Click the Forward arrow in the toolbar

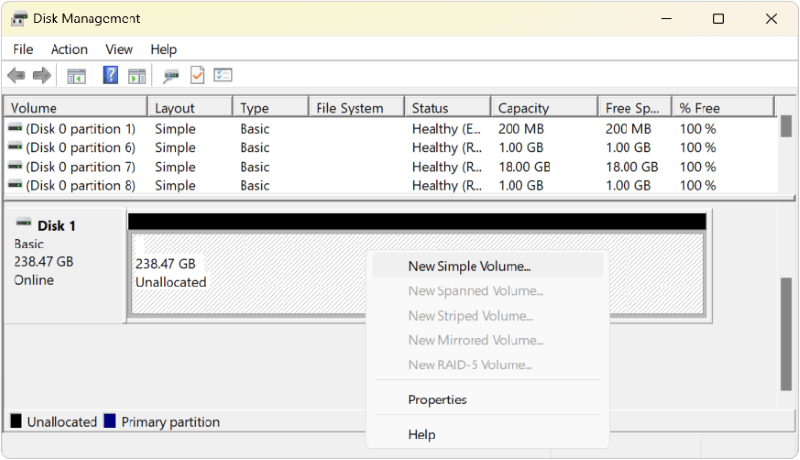(41, 75)
